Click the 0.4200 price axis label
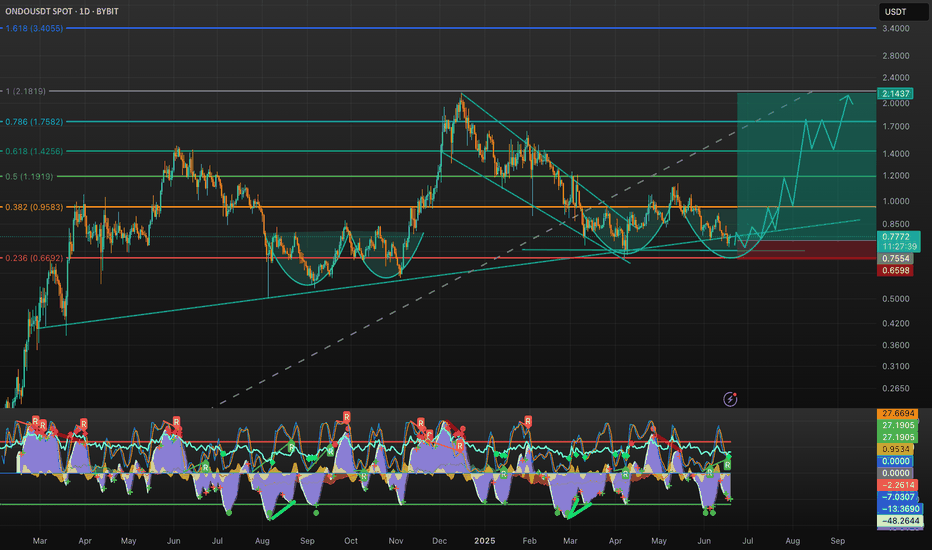The image size is (932, 550). [x=896, y=323]
